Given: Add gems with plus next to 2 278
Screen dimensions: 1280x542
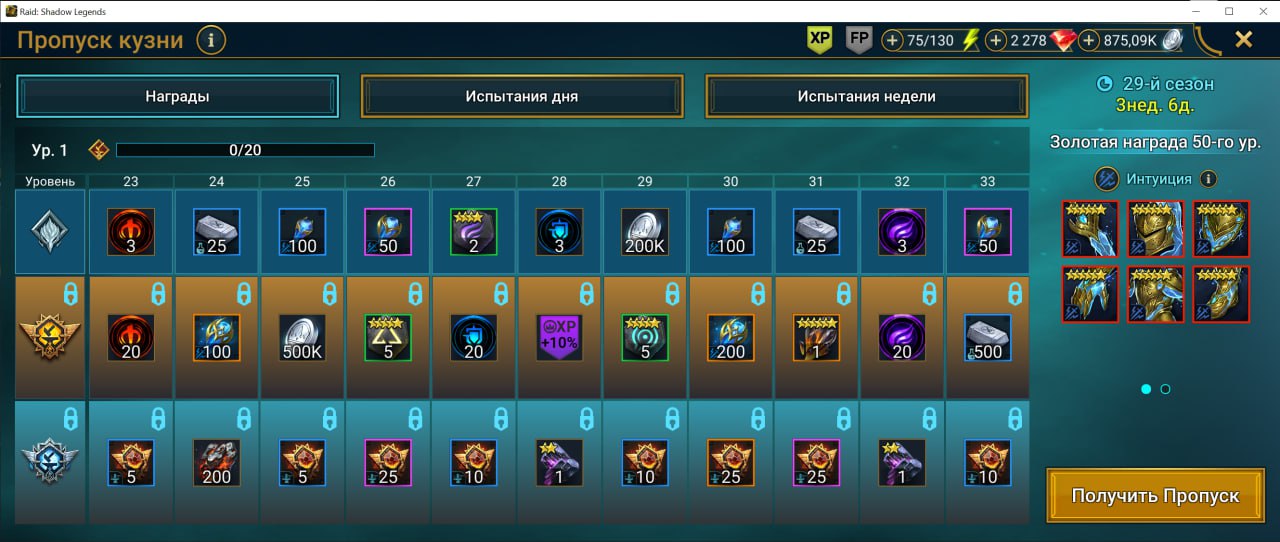Looking at the screenshot, I should pyautogui.click(x=996, y=40).
